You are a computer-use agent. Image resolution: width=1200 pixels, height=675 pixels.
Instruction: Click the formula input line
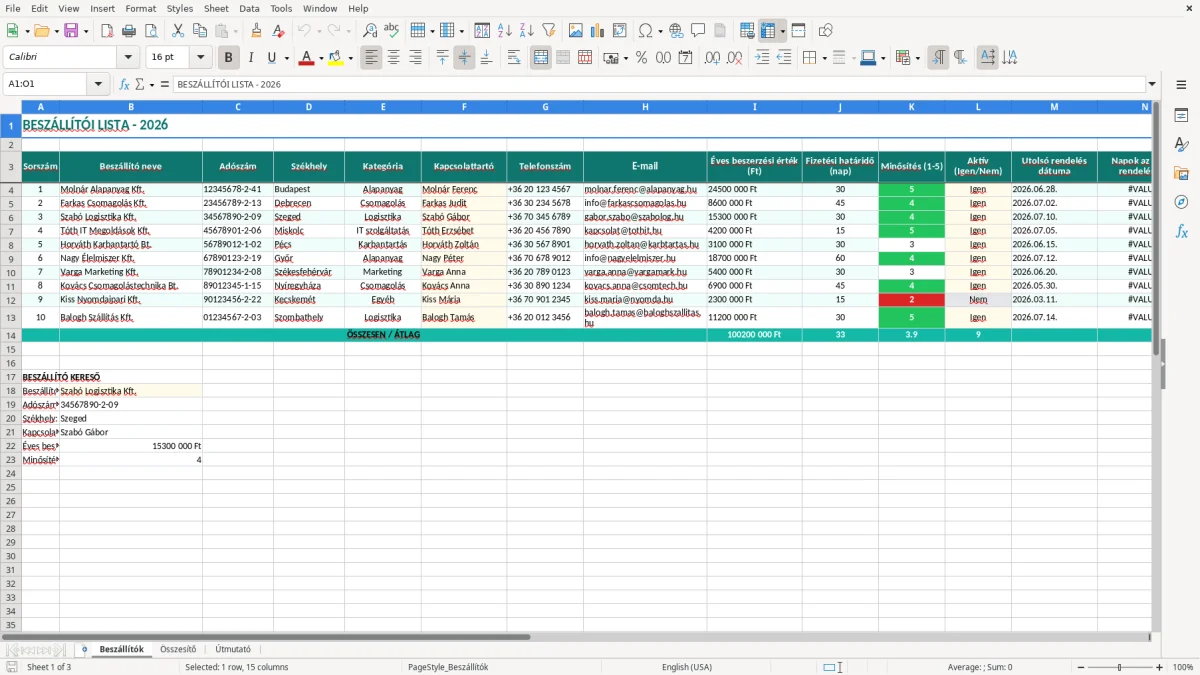pos(659,85)
